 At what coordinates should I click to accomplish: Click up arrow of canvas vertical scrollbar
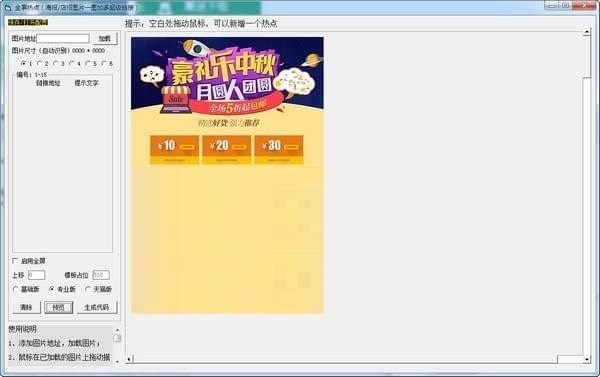[587, 32]
